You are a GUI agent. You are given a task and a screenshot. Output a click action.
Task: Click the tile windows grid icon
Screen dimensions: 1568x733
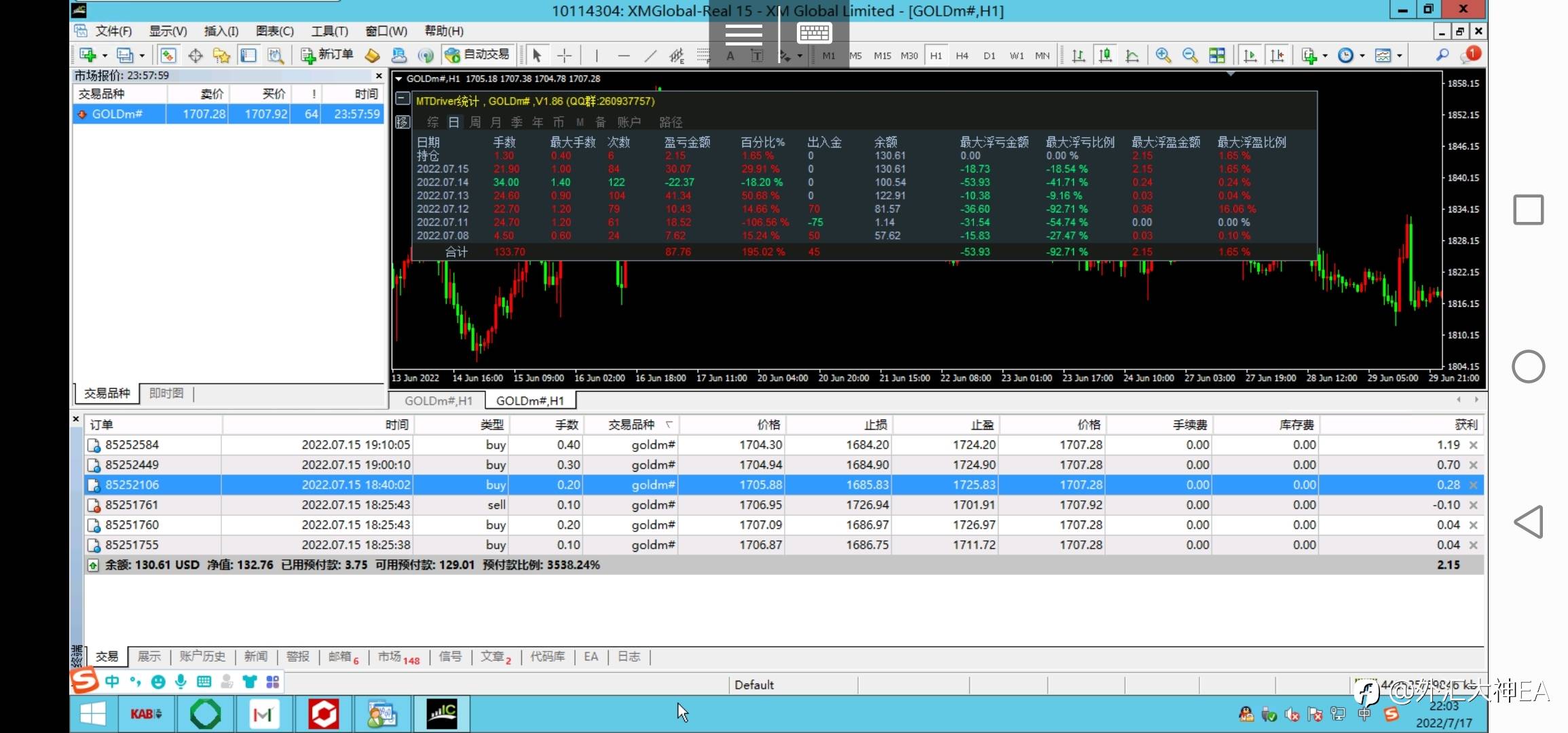(1218, 56)
